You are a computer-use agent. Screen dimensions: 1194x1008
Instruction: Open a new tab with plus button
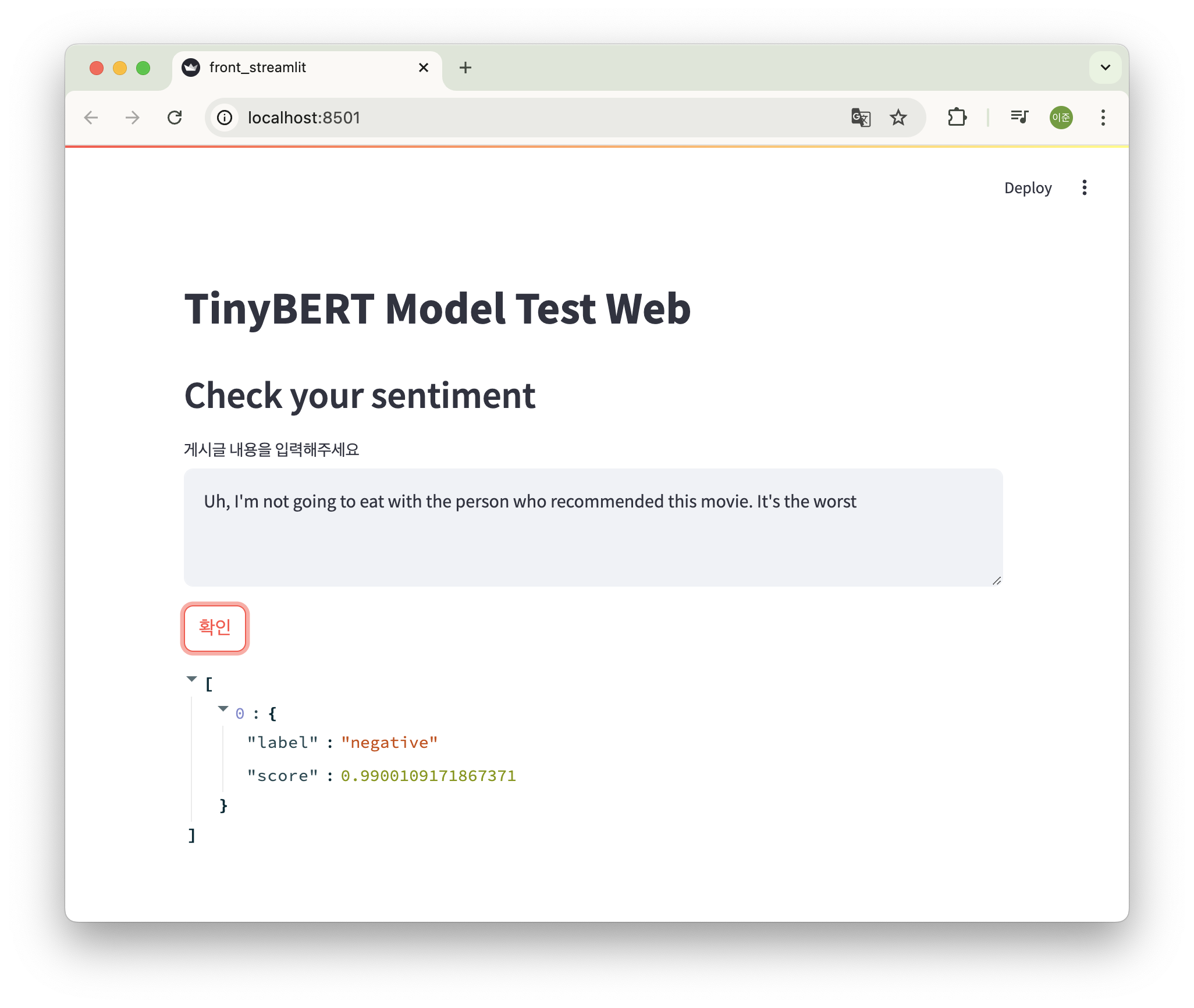tap(465, 68)
